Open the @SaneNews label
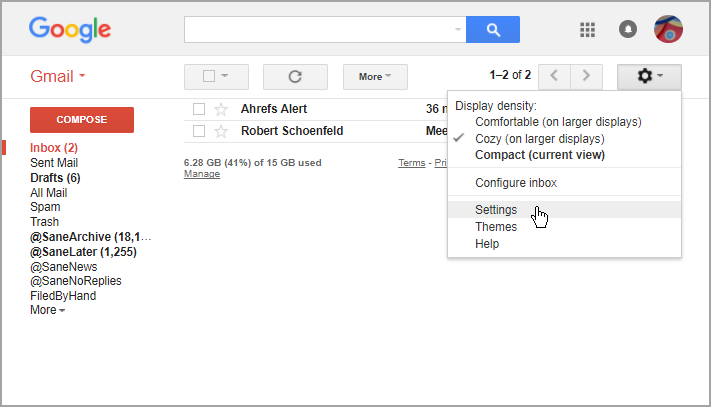 63,266
